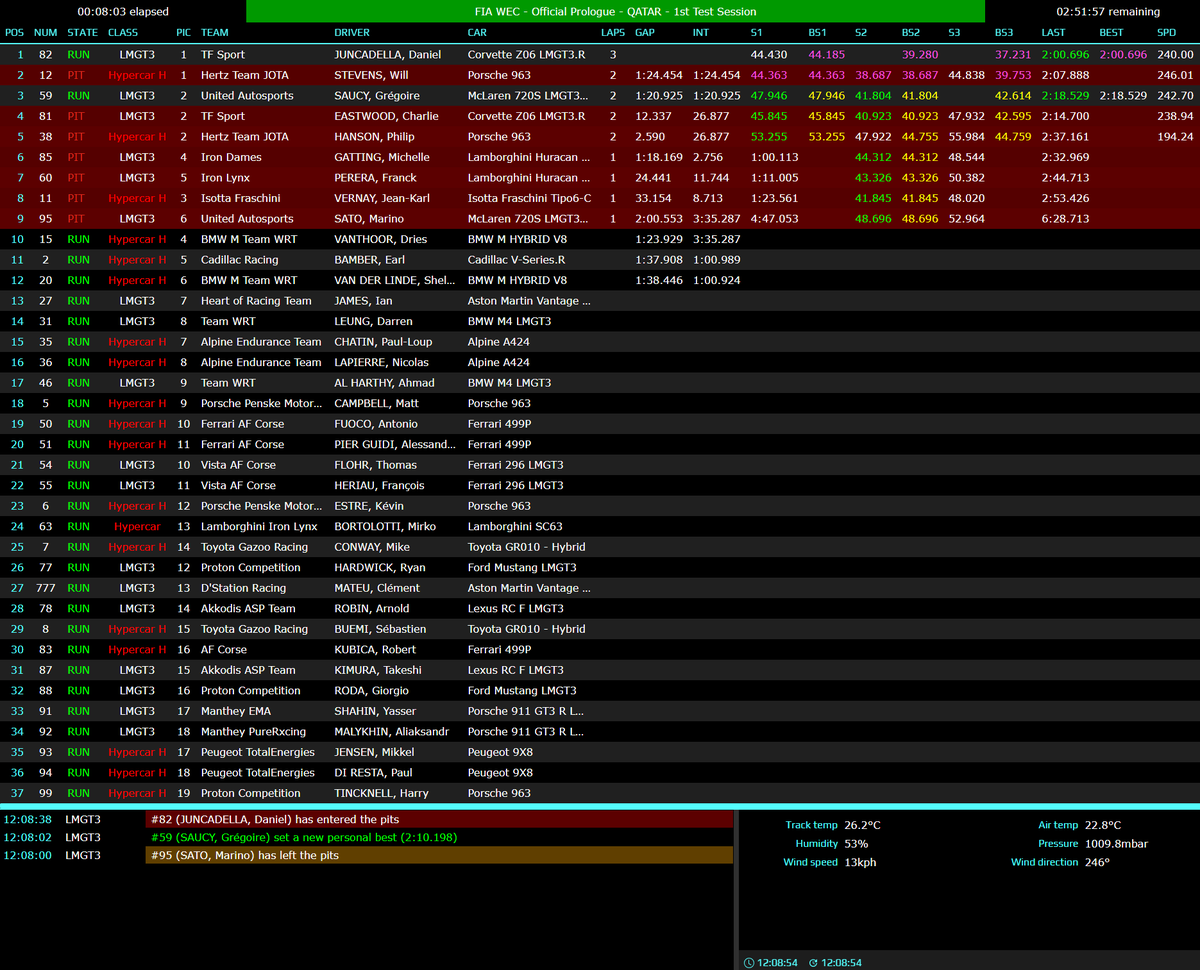Click the Iron Dames team name
Image resolution: width=1200 pixels, height=970 pixels.
[231, 157]
